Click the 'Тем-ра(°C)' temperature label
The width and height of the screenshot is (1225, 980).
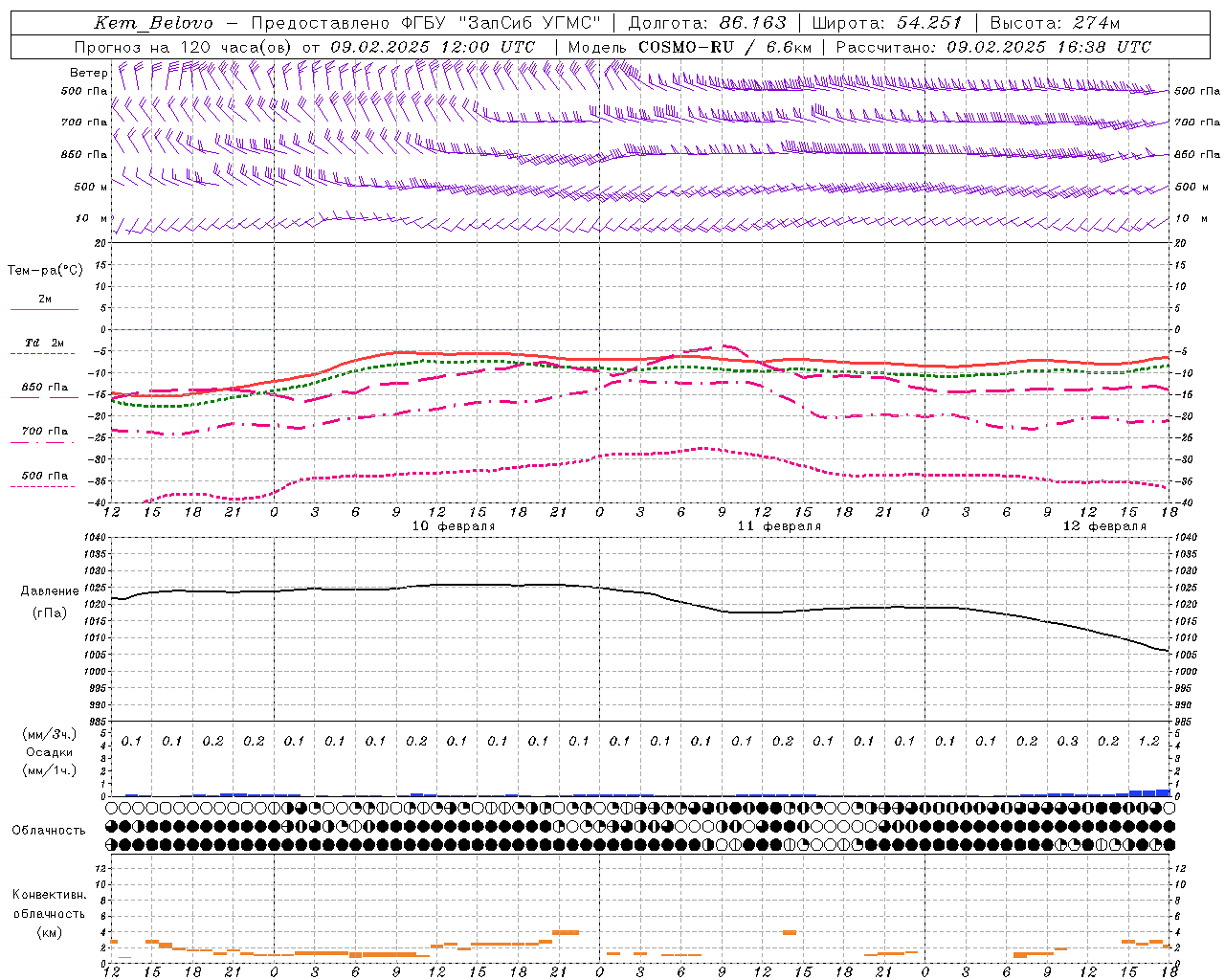(x=45, y=271)
